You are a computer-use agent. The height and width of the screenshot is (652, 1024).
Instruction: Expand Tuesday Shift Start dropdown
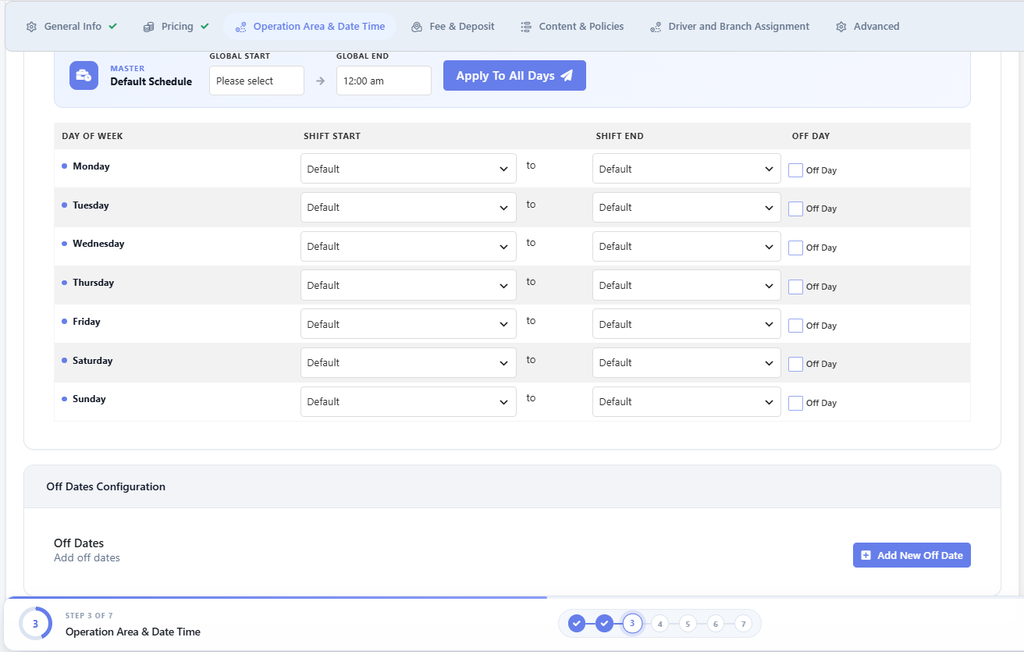(x=408, y=207)
